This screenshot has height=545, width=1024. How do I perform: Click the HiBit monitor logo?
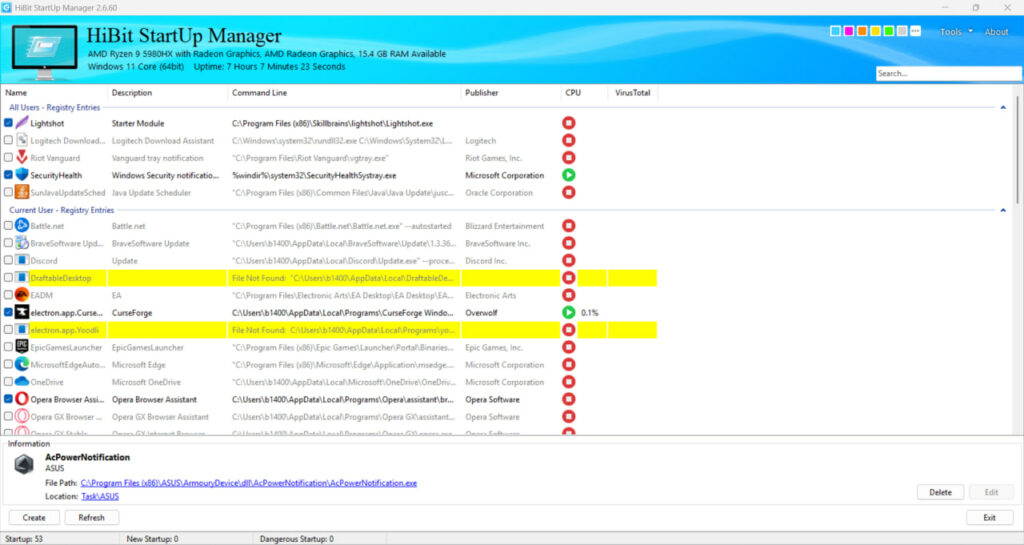[44, 52]
